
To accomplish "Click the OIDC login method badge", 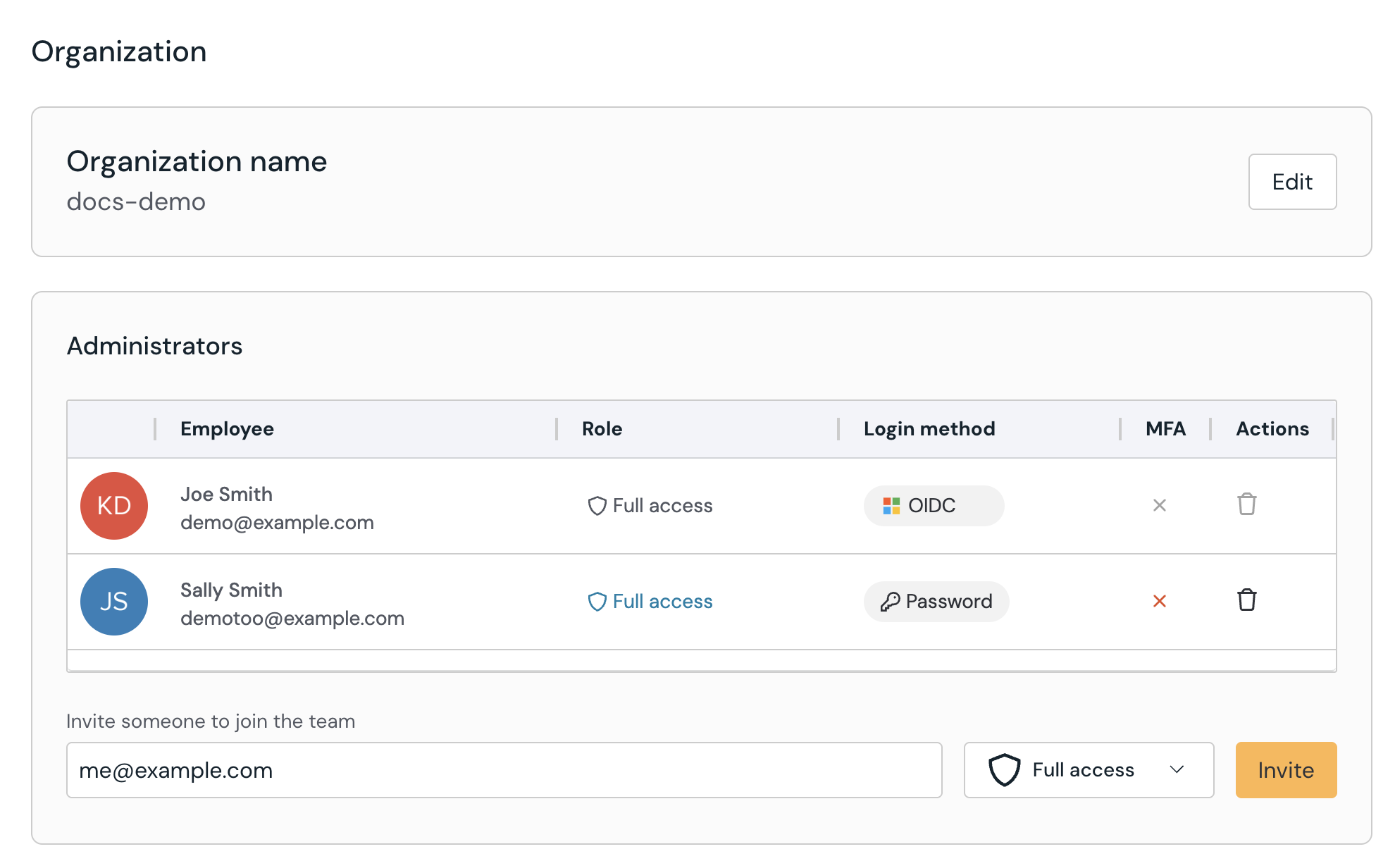I will pyautogui.click(x=933, y=506).
